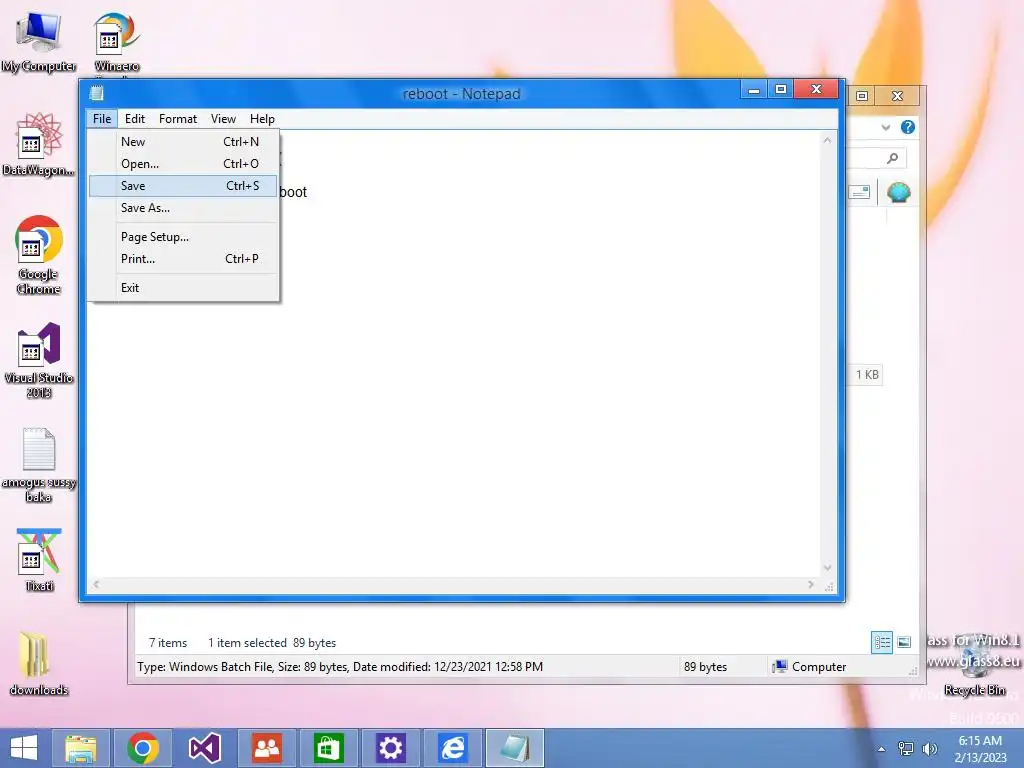
Task: Close the reboot Notepad window
Action: click(x=816, y=89)
